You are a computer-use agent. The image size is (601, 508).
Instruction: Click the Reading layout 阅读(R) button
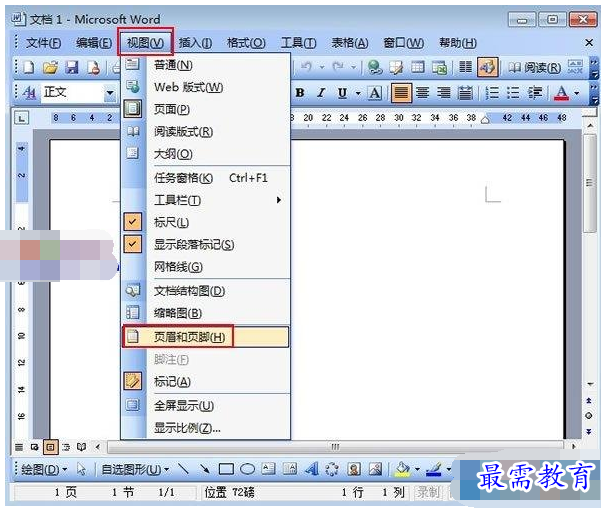[534, 68]
